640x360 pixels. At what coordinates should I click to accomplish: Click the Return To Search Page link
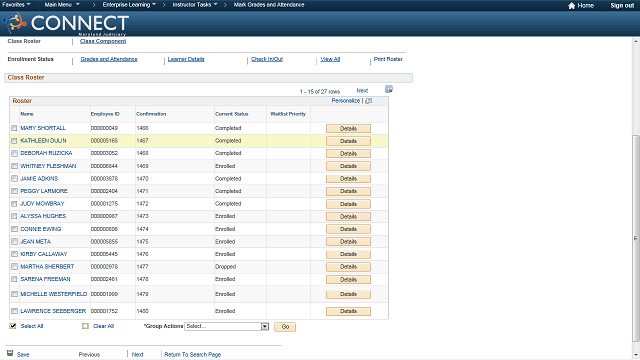coord(193,354)
